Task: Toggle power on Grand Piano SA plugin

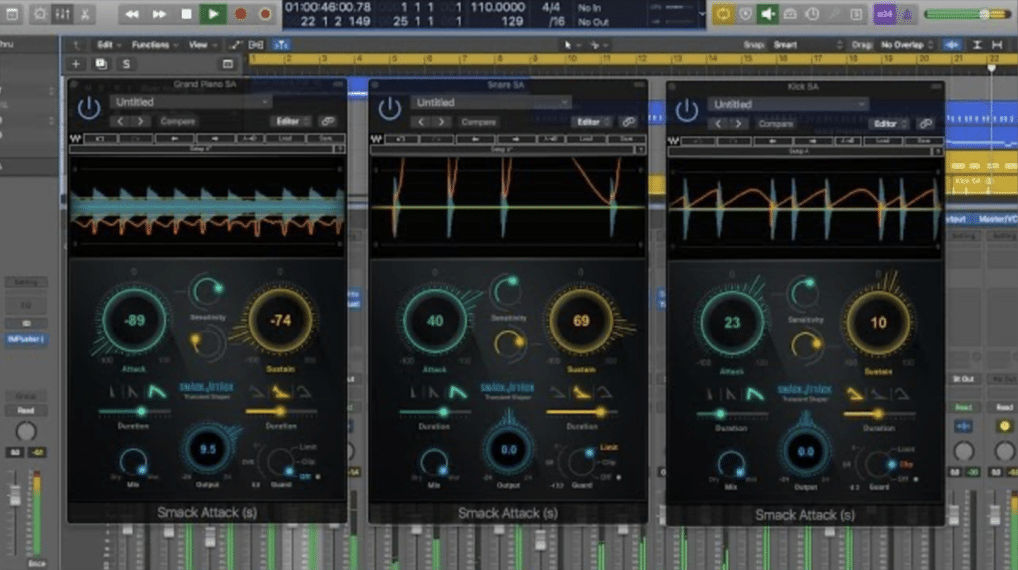Action: pyautogui.click(x=89, y=108)
